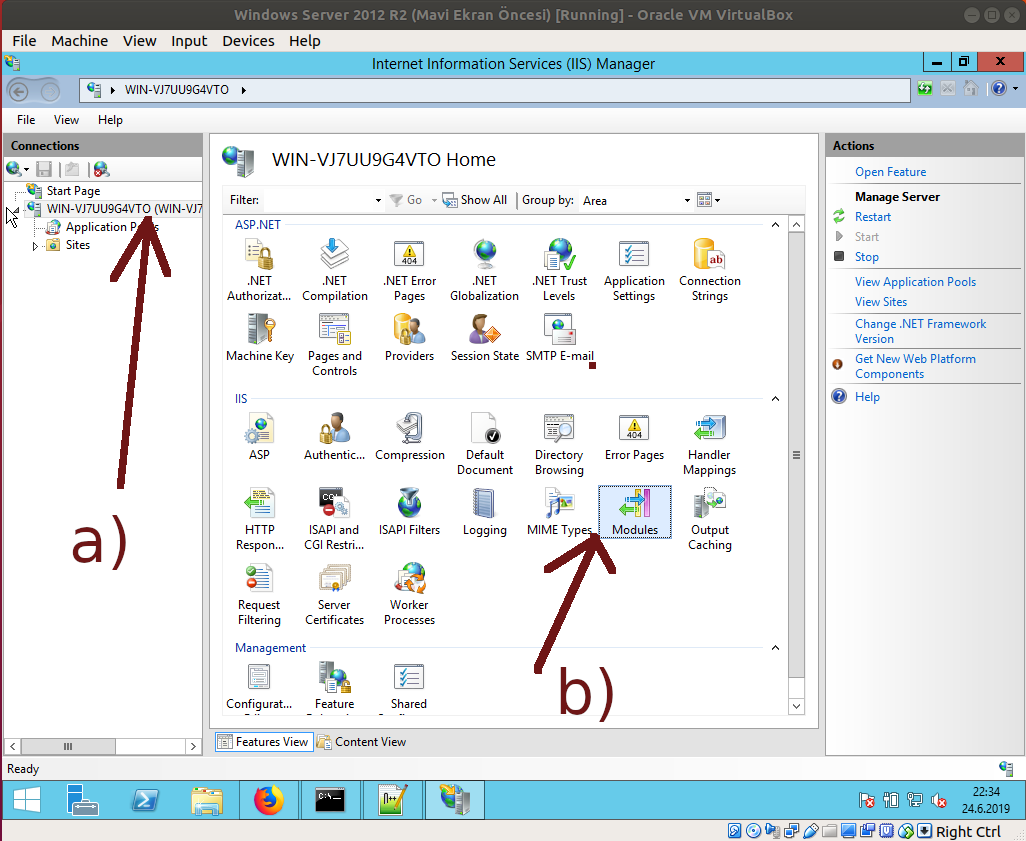Open the VirtualBox Input menu
This screenshot has width=1026, height=841.
[x=189, y=41]
